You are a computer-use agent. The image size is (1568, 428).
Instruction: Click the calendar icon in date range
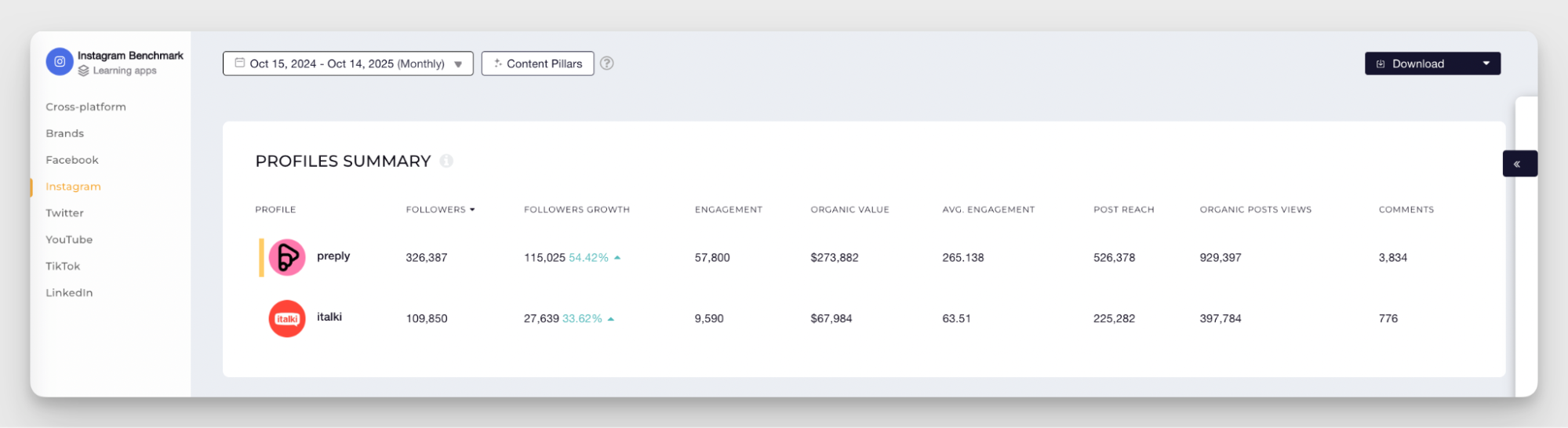240,63
